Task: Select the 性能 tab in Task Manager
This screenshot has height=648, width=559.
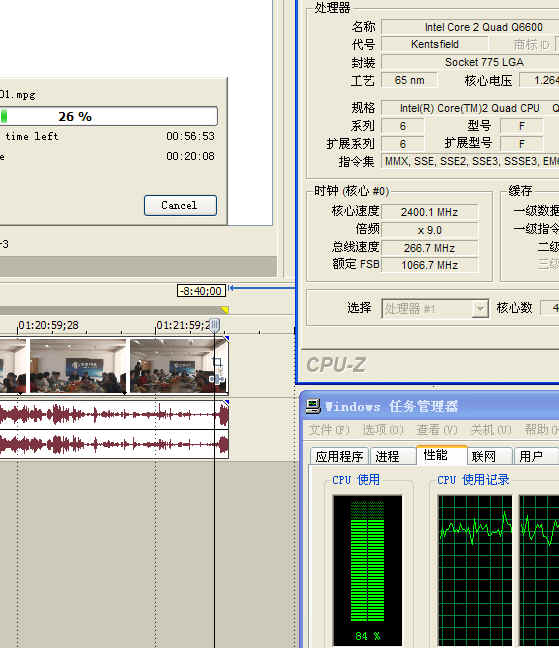Action: click(441, 455)
